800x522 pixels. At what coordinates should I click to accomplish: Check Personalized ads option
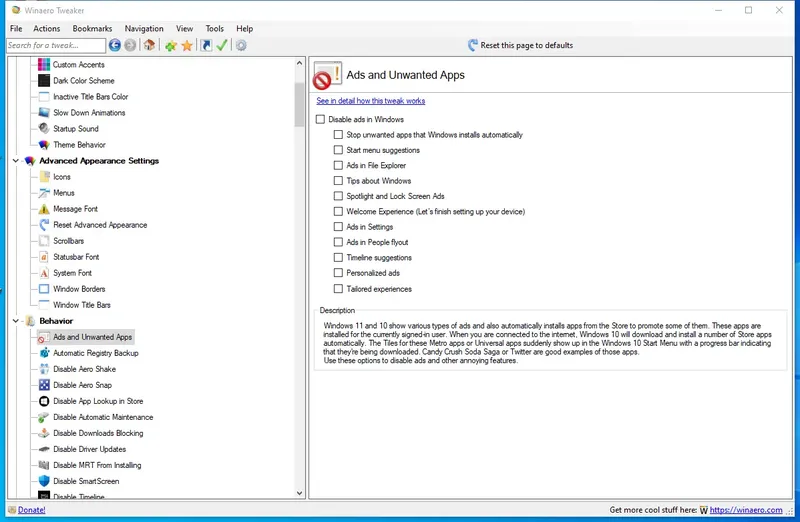click(338, 272)
